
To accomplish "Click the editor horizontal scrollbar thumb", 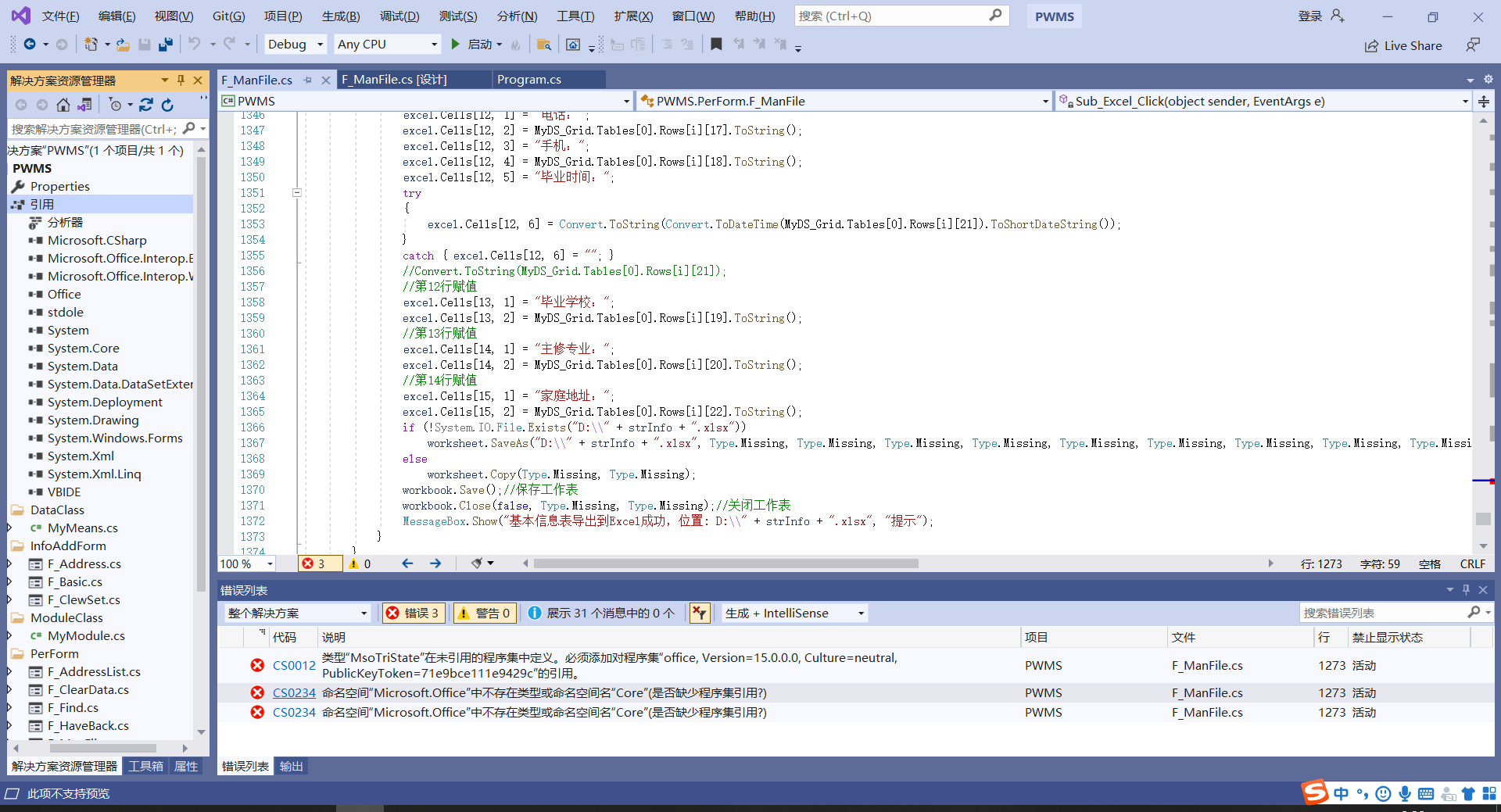I will [725, 563].
